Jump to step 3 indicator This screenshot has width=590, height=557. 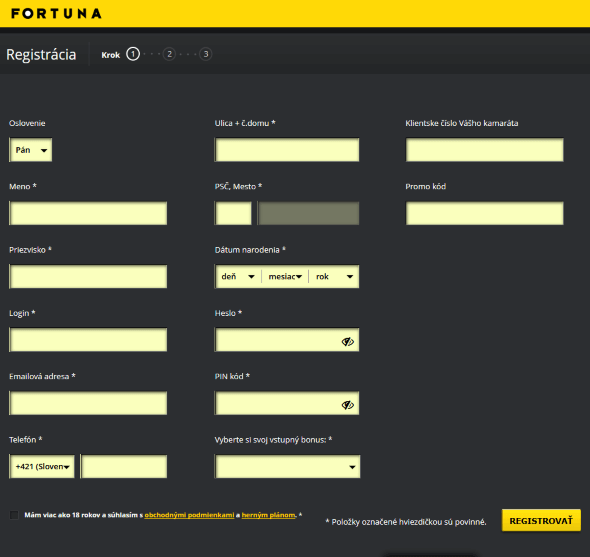[205, 54]
